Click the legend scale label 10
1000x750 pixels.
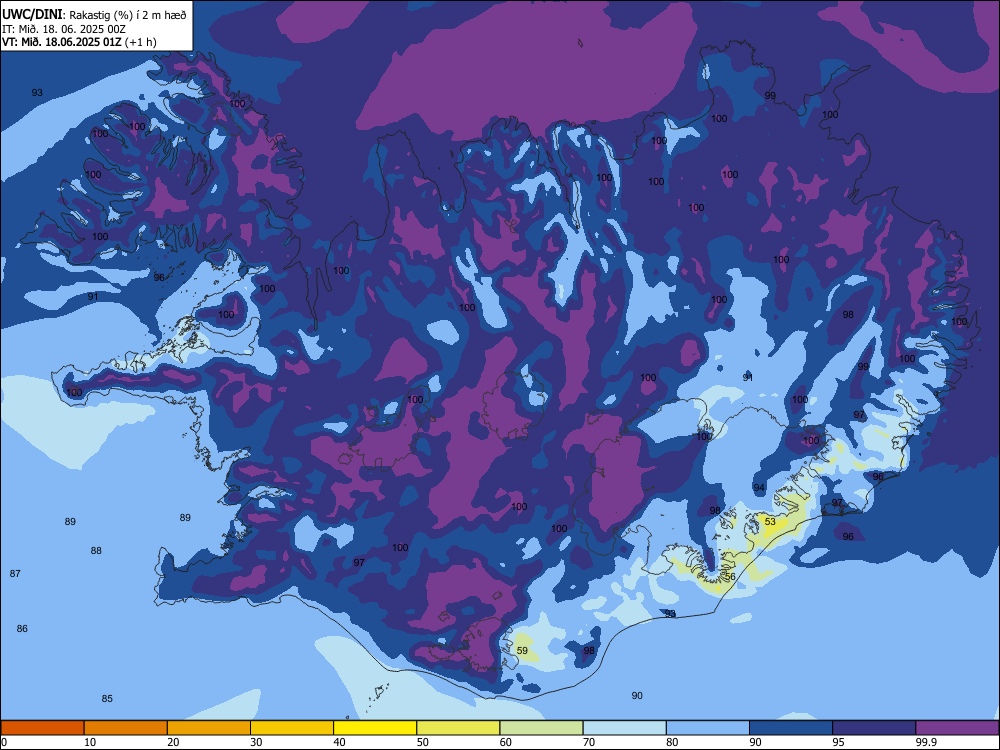90,742
